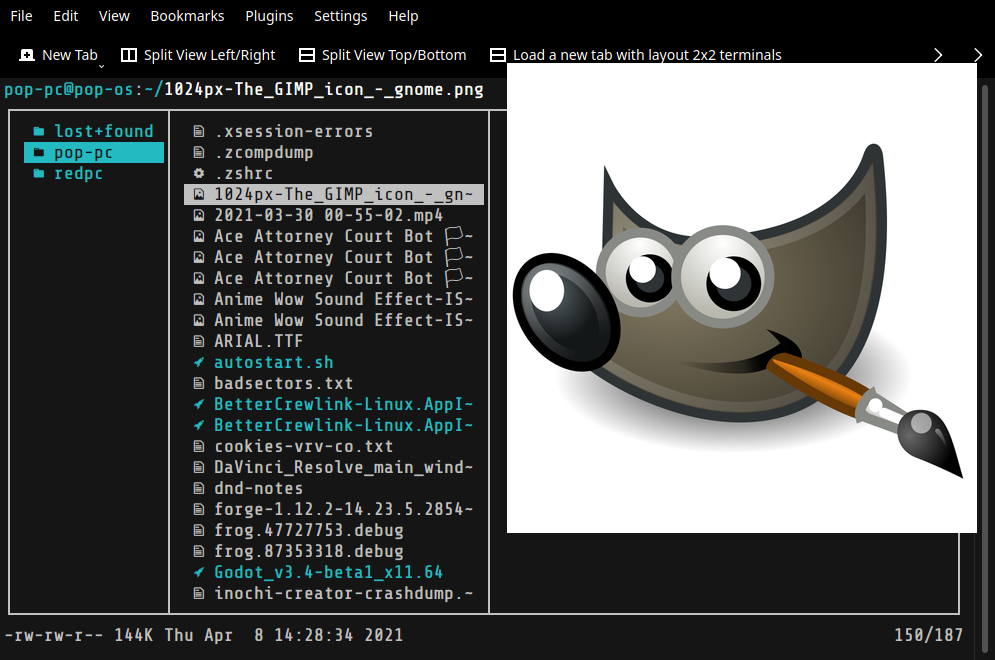
Task: Expand the second chevron at toolbar end
Action: tap(978, 55)
